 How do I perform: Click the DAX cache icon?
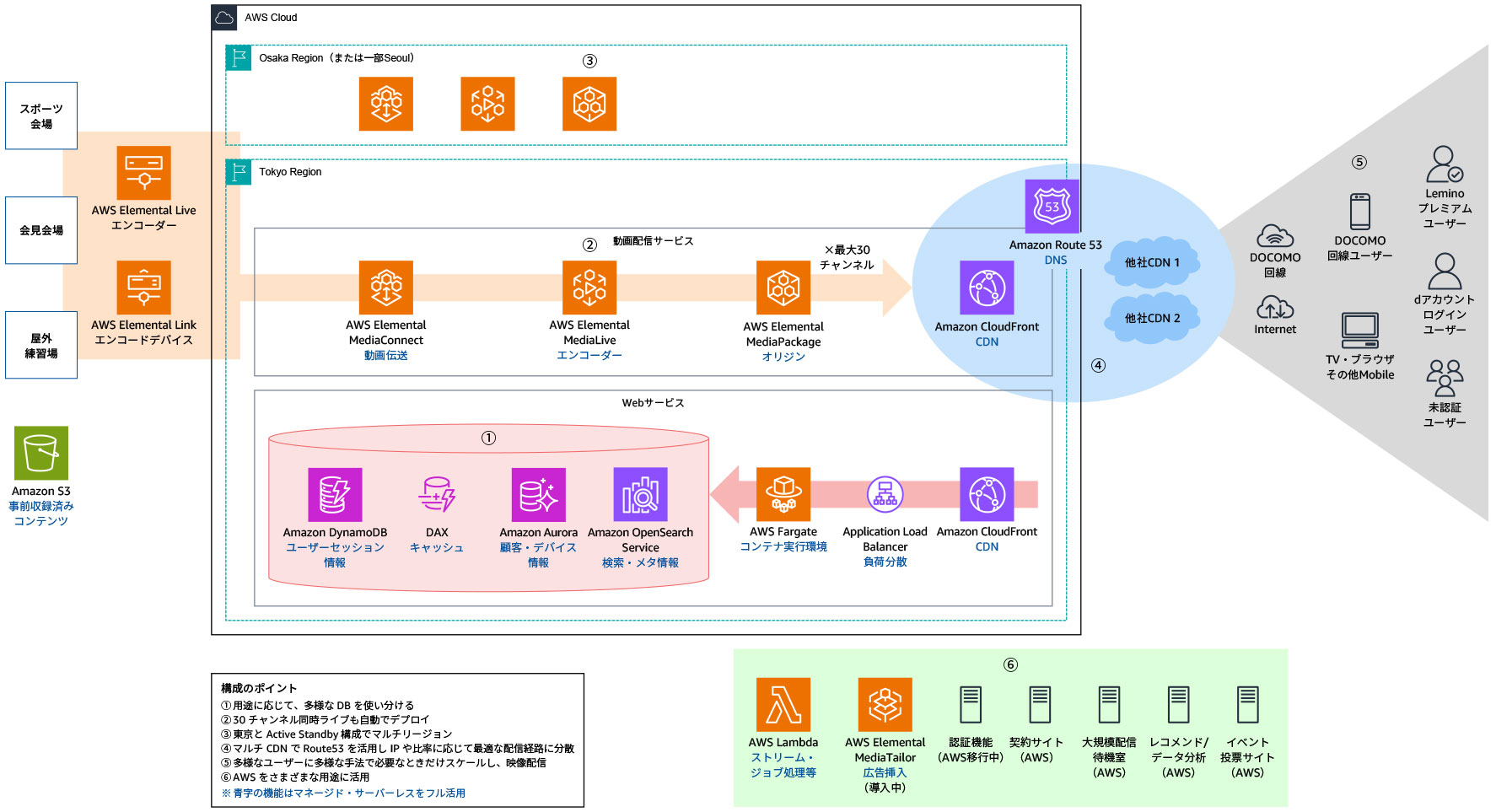pos(437,495)
